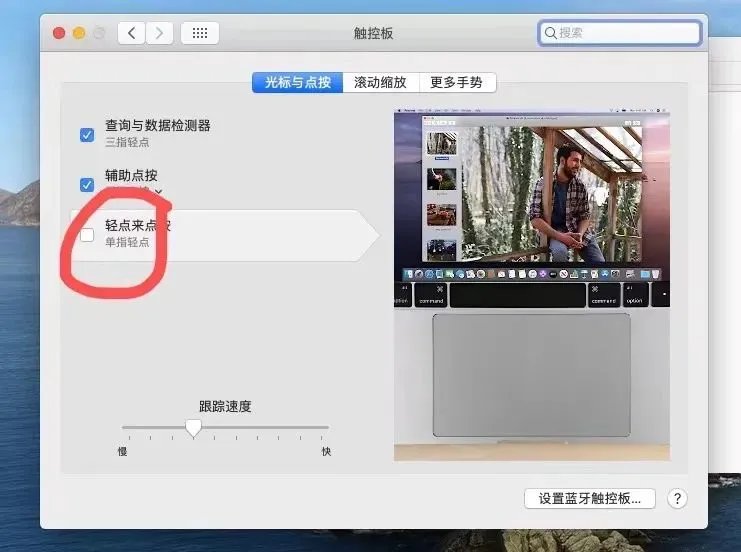Click the gesture preview video
741x552 pixels.
point(532,285)
